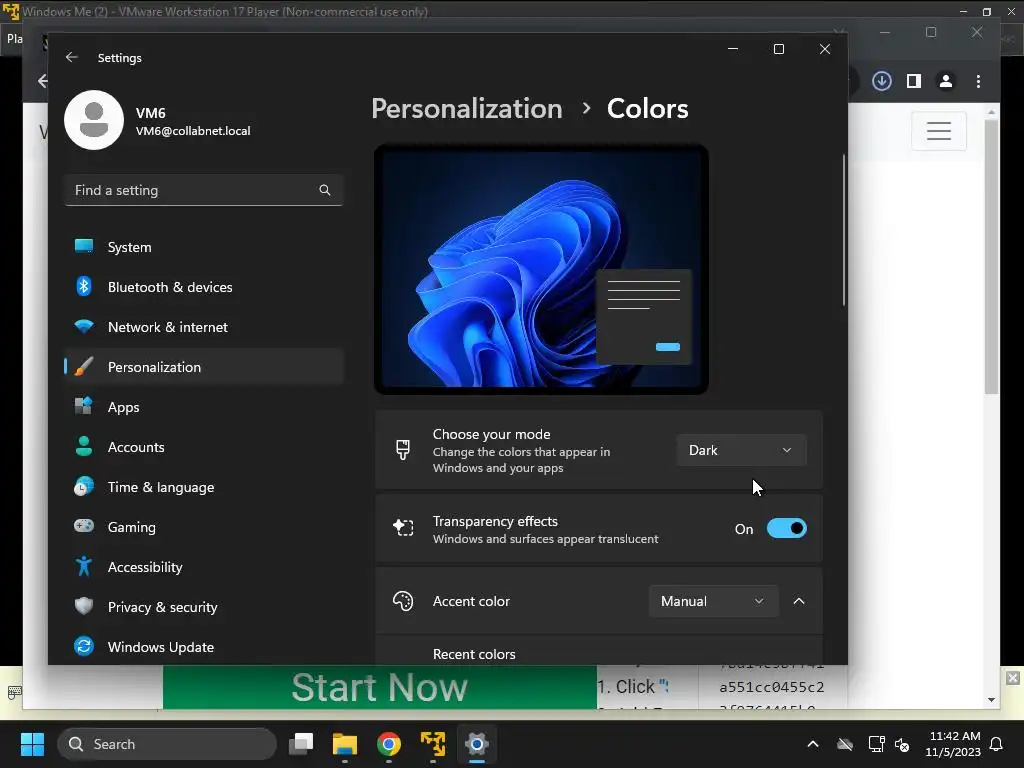Open Network & internet category

[x=204, y=327]
